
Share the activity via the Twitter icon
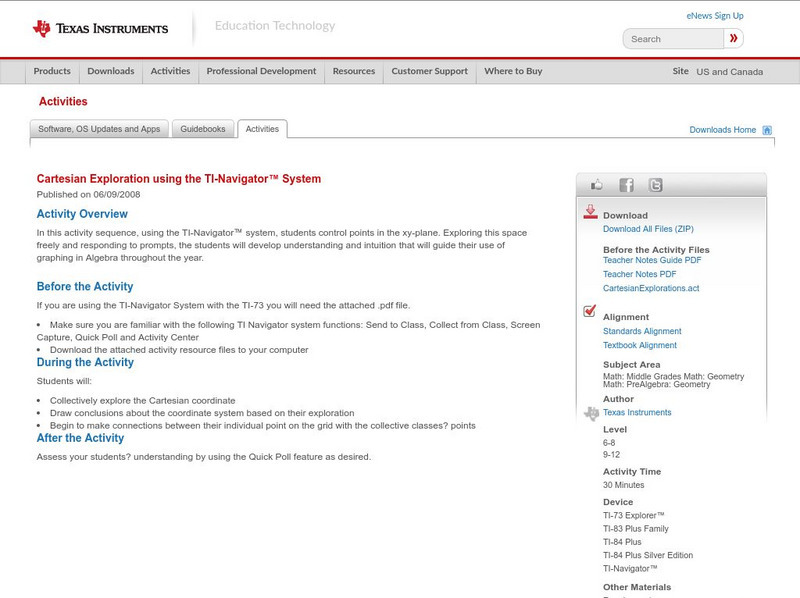[x=656, y=185]
